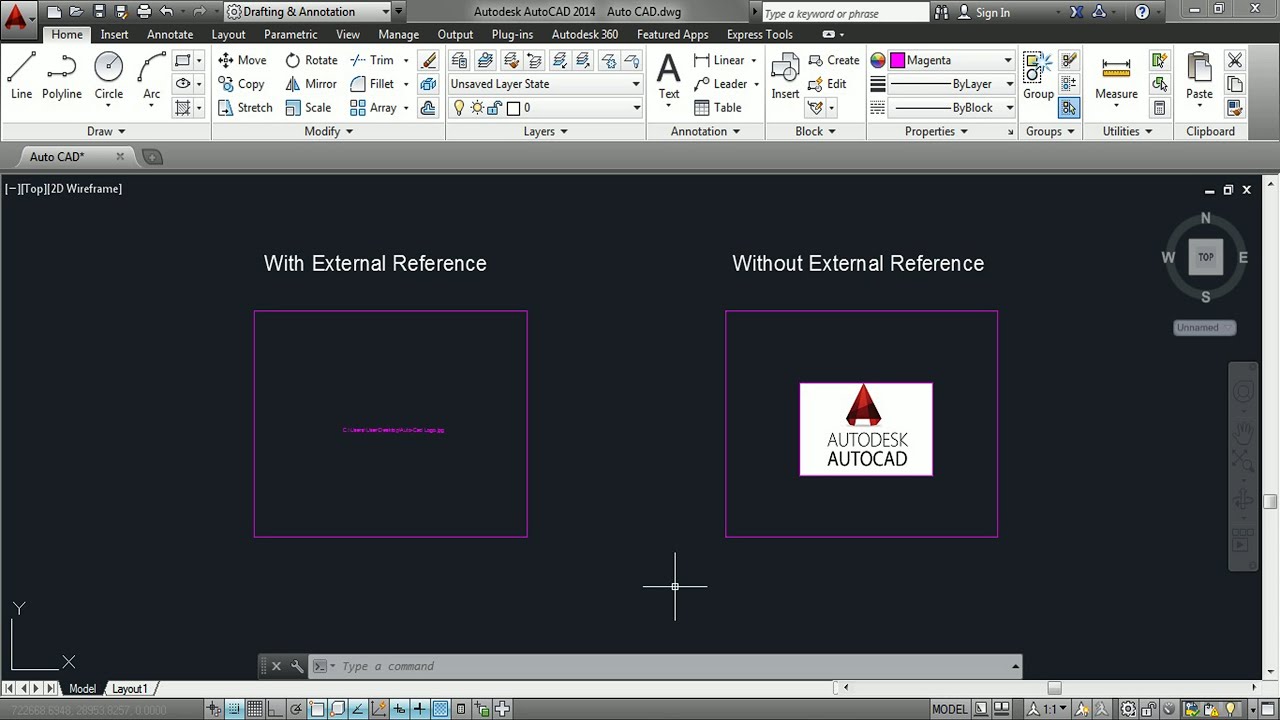Viewport: 1280px width, 720px height.
Task: Click the Paste clipboard button
Action: 1199,77
